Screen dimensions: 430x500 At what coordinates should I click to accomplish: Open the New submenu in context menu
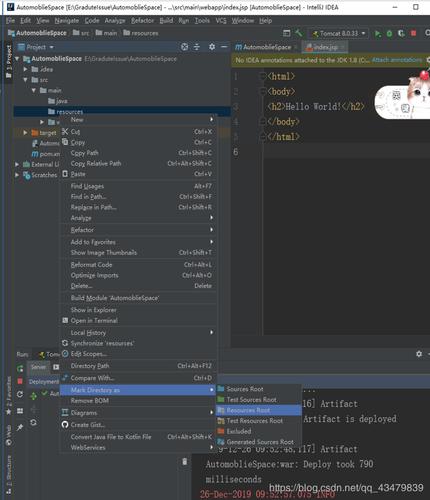[138, 119]
